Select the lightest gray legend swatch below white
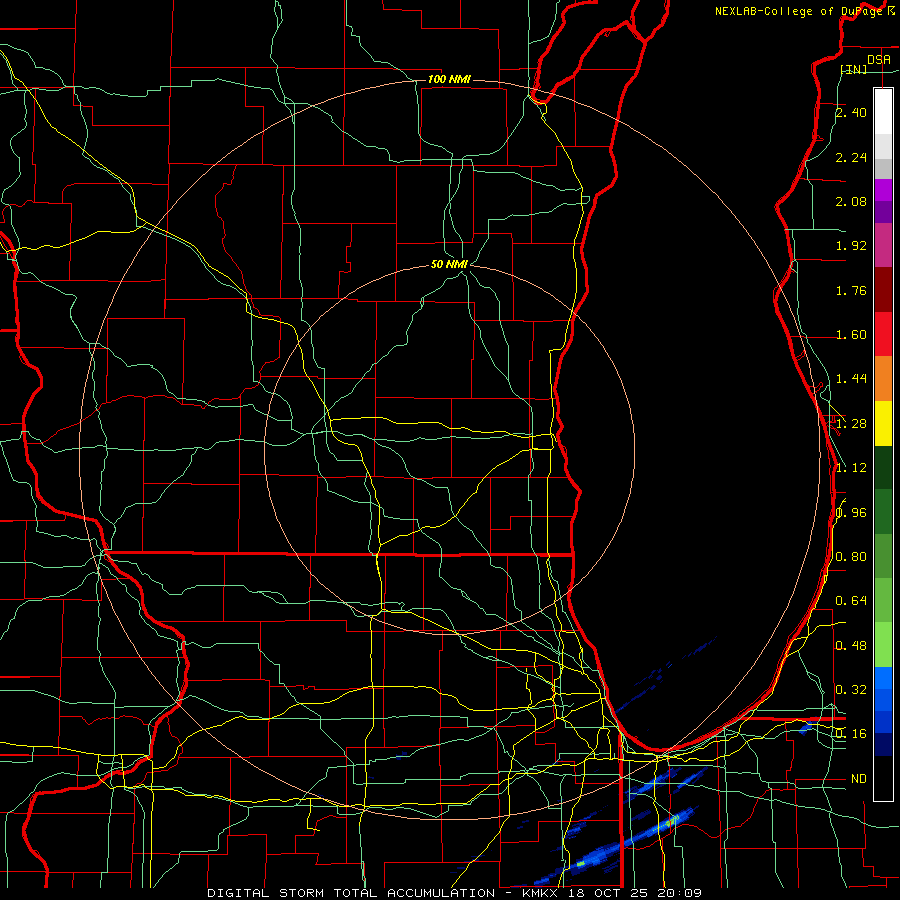The width and height of the screenshot is (900, 900). click(x=883, y=146)
